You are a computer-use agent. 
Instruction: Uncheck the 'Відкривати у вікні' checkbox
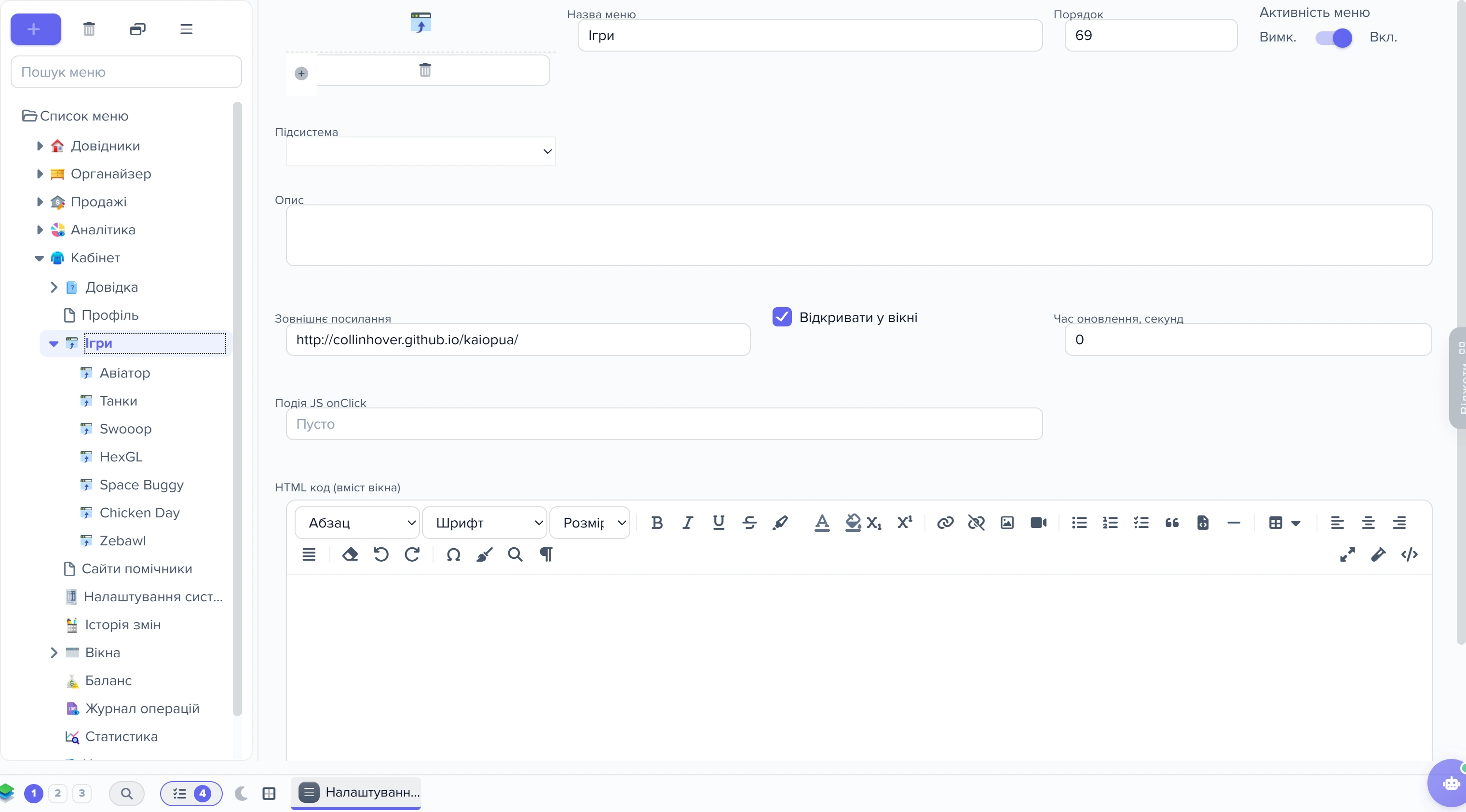(x=782, y=317)
